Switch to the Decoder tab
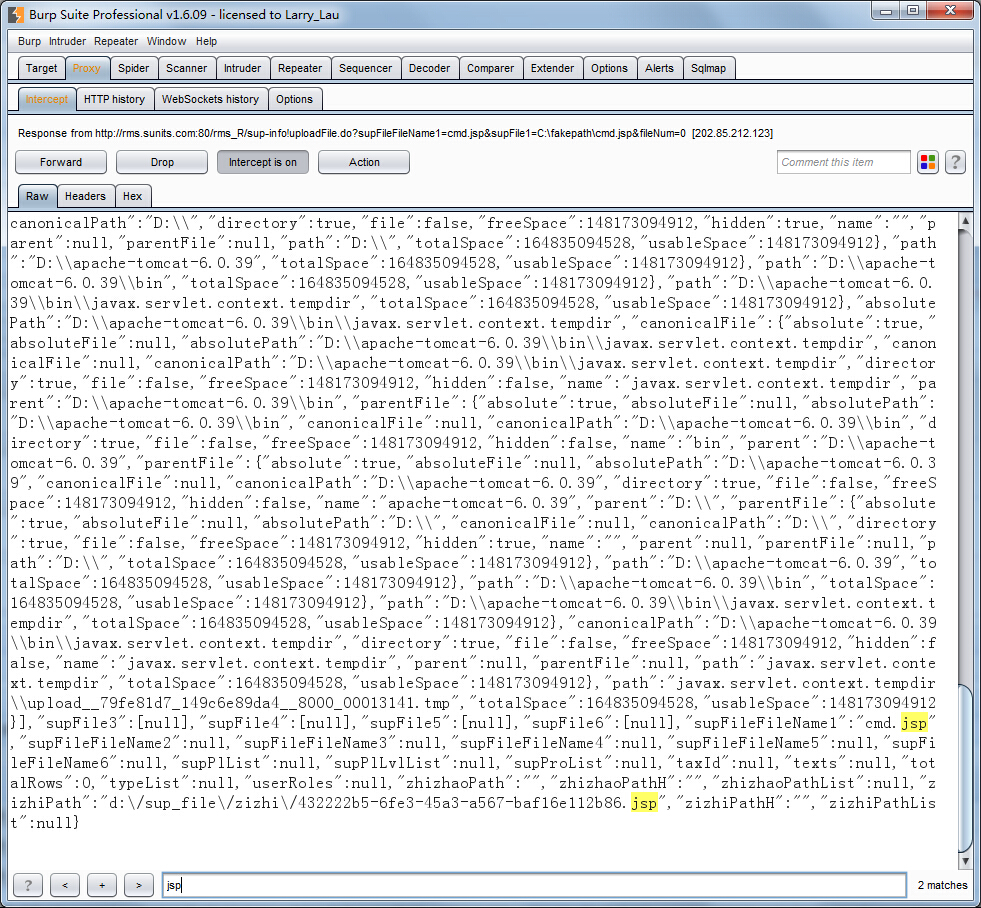The width and height of the screenshot is (981, 908). (429, 68)
